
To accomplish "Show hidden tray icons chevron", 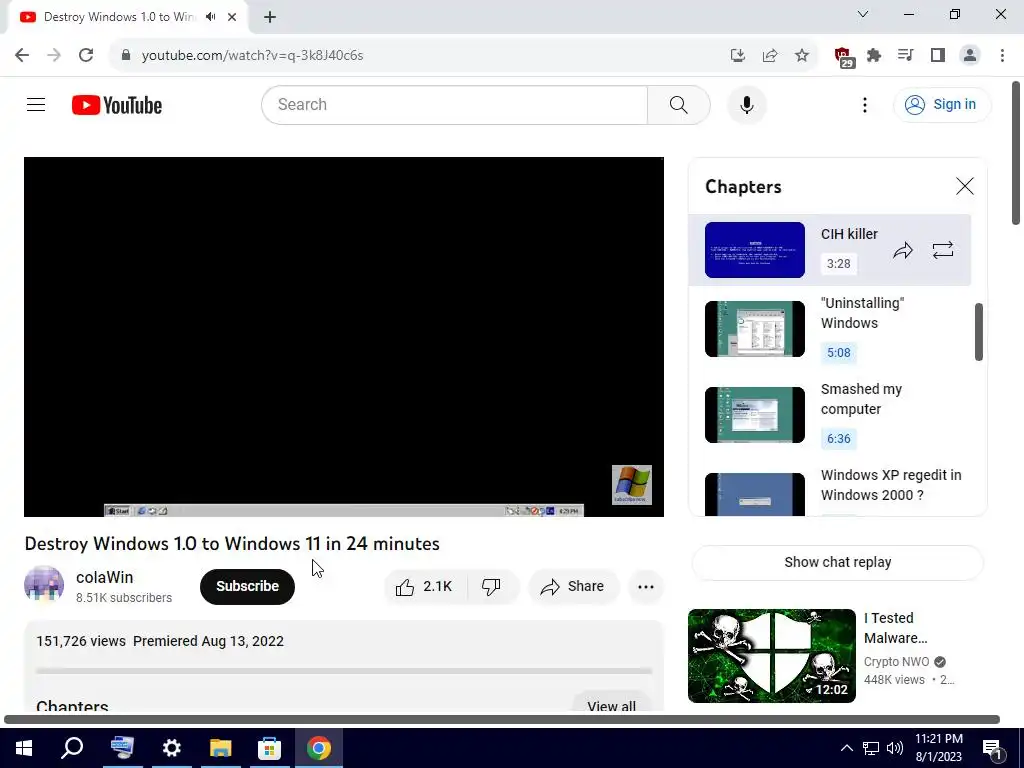I will 846,748.
